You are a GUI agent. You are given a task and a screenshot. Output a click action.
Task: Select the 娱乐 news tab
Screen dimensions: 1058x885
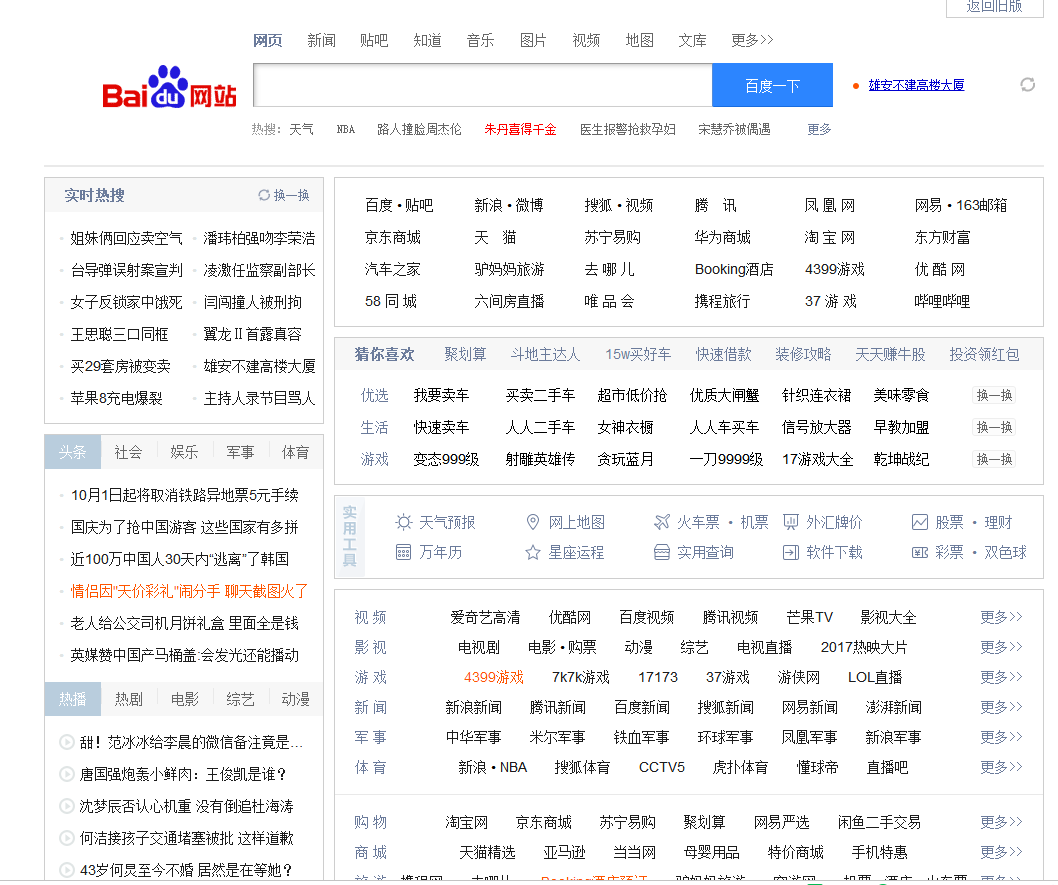click(184, 452)
